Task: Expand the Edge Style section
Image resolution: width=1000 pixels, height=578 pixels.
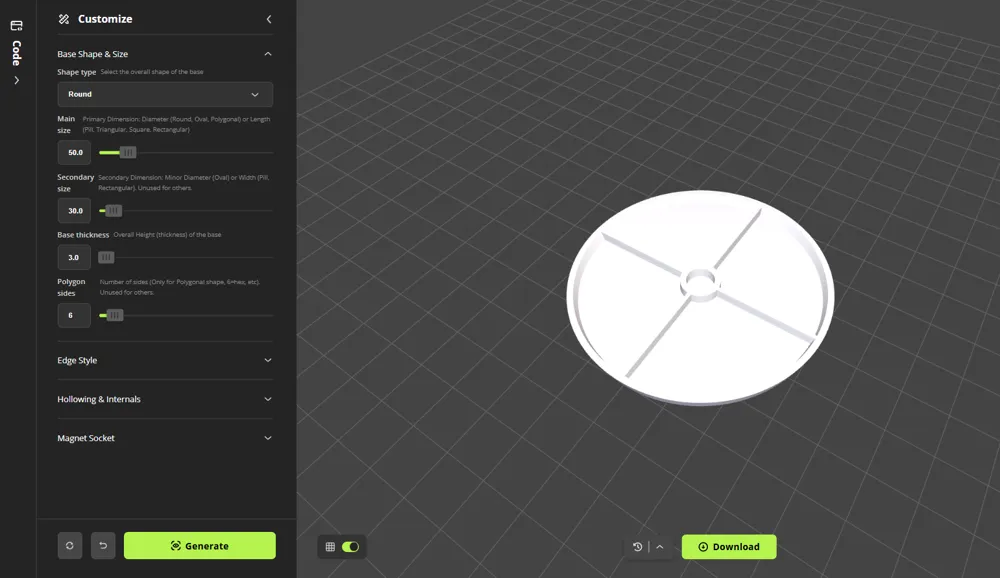Action: point(268,360)
